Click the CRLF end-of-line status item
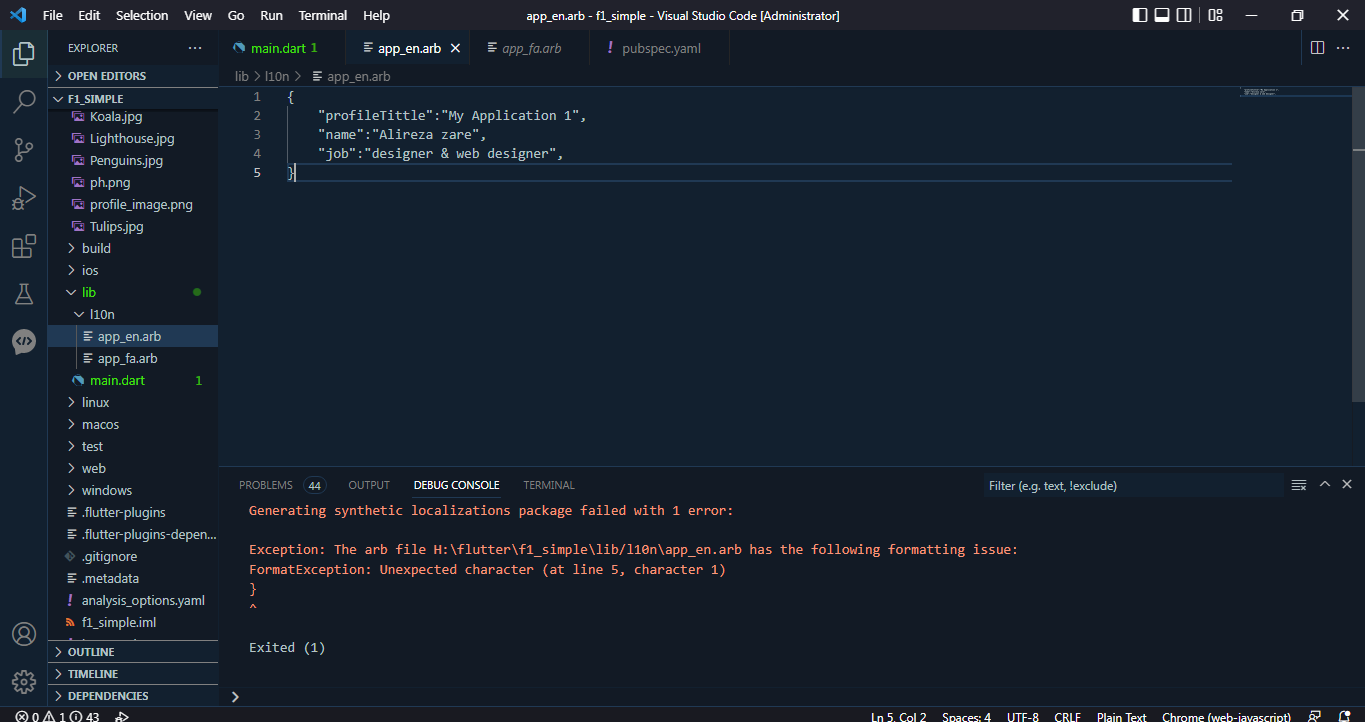The width and height of the screenshot is (1365, 722). [1067, 716]
